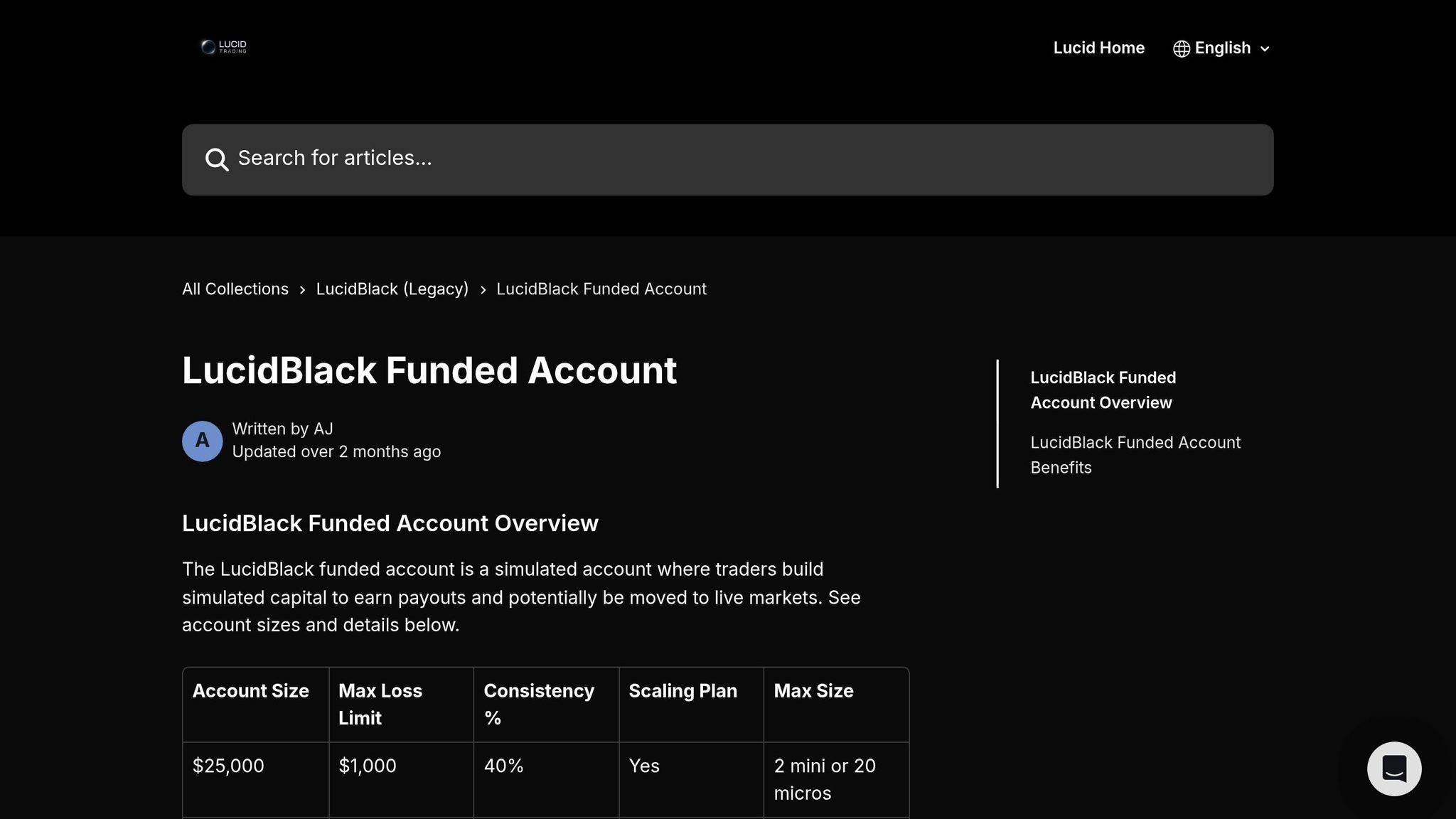
Task: Expand the English language dropdown
Action: coord(1221,48)
